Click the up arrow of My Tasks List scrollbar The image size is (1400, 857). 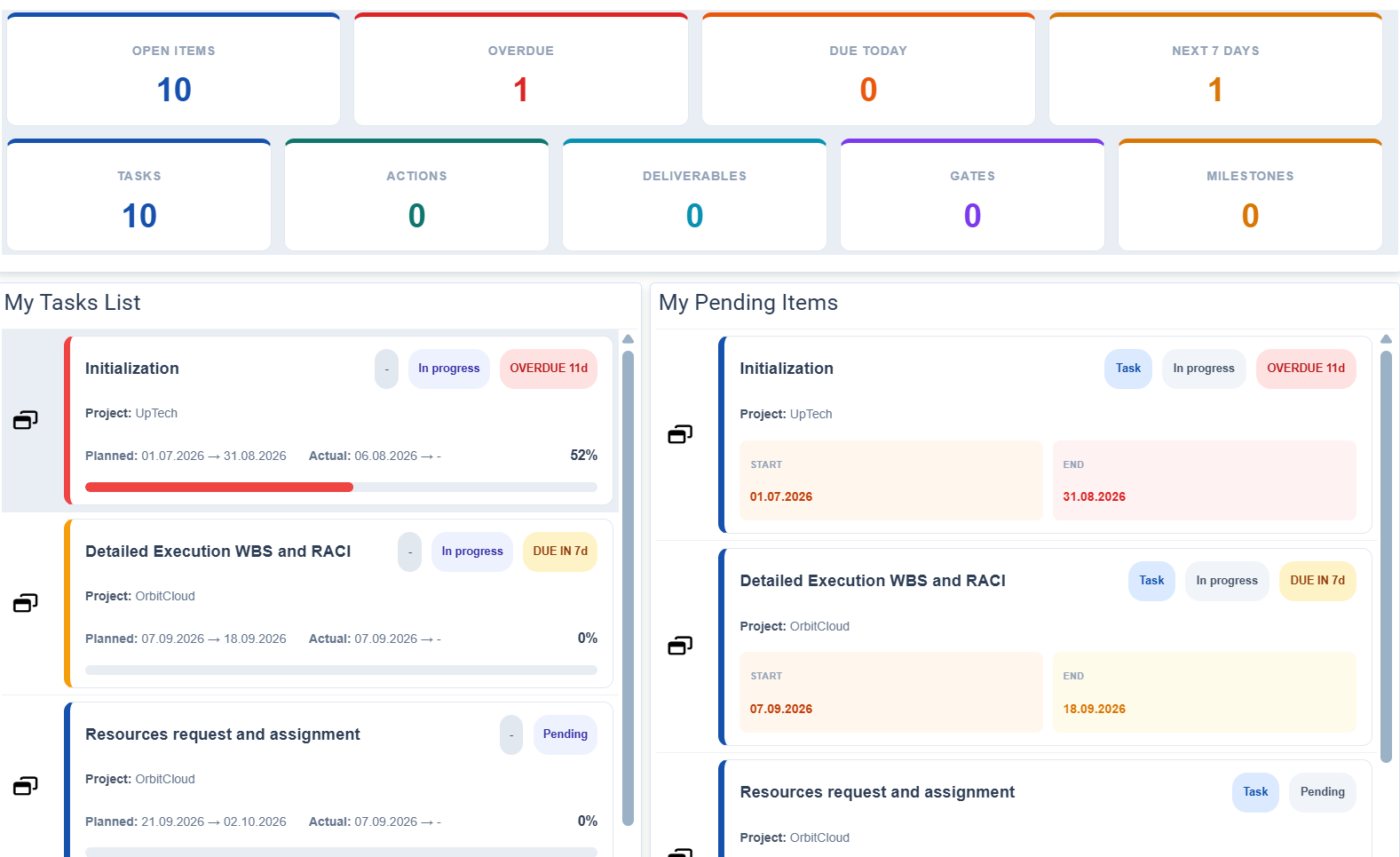(629, 339)
